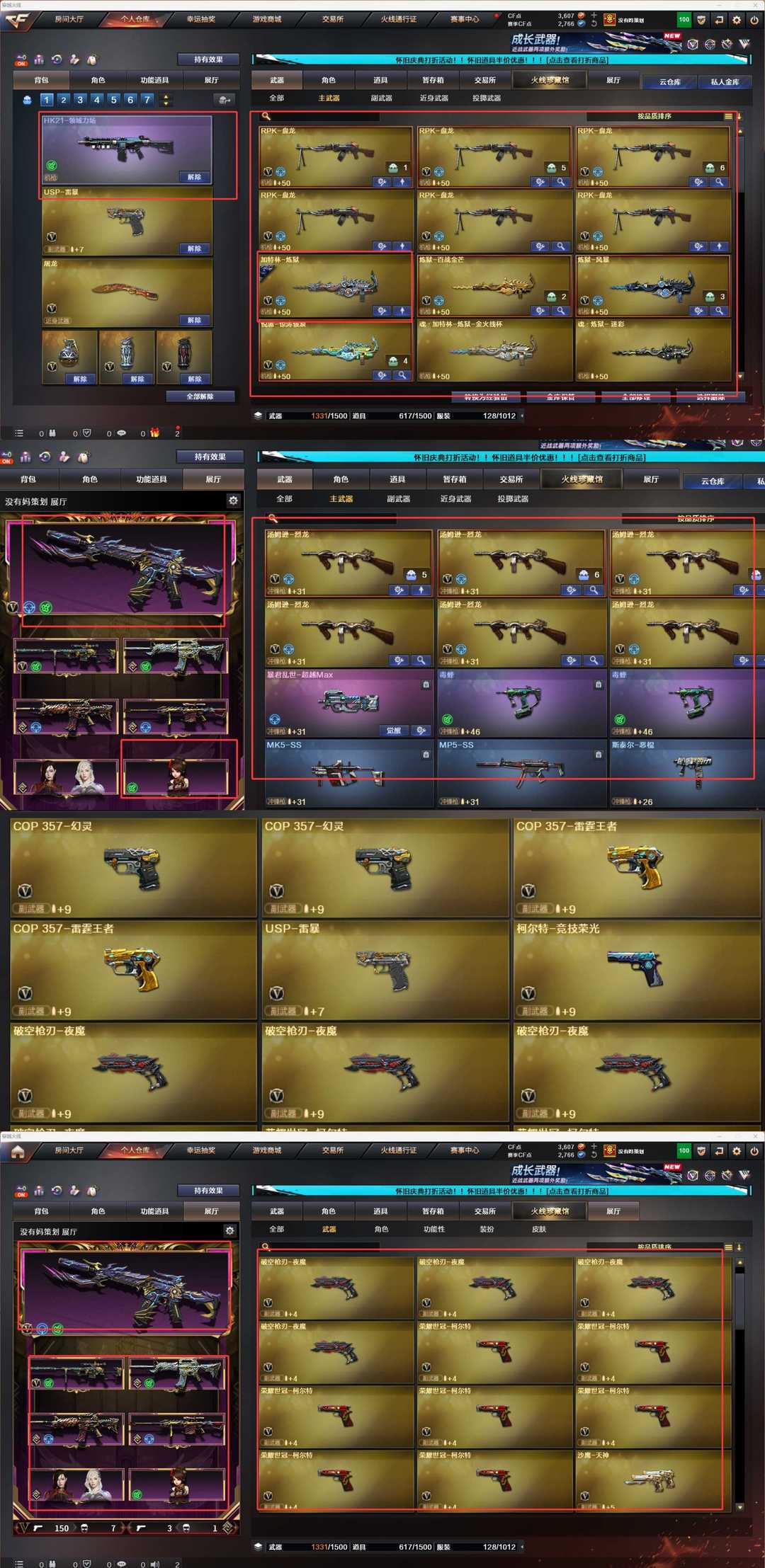Click the CF logo in the header
This screenshot has width=765, height=1568.
point(17,20)
